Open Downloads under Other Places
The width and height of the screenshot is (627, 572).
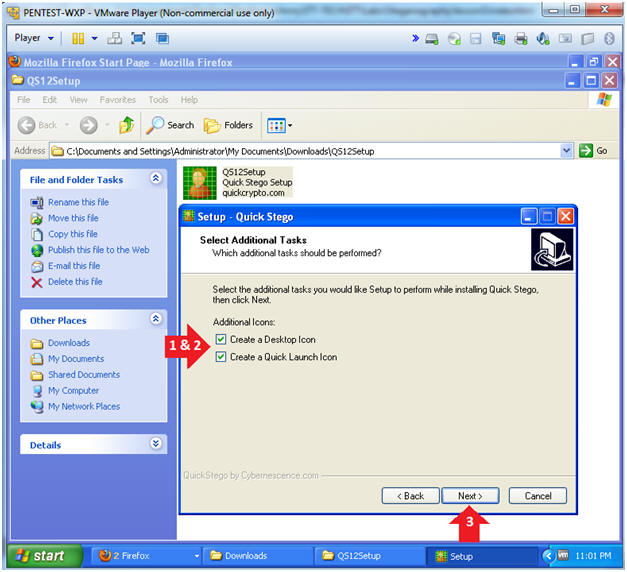coord(69,343)
